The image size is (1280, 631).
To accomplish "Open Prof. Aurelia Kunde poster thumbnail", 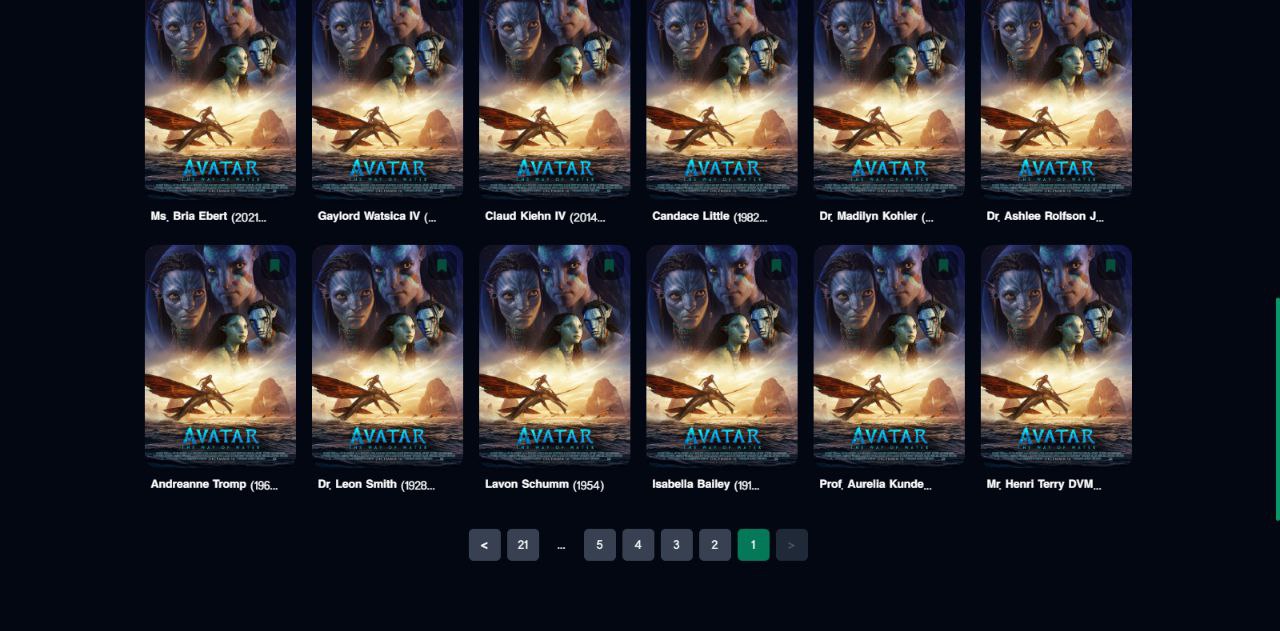I will [x=888, y=355].
